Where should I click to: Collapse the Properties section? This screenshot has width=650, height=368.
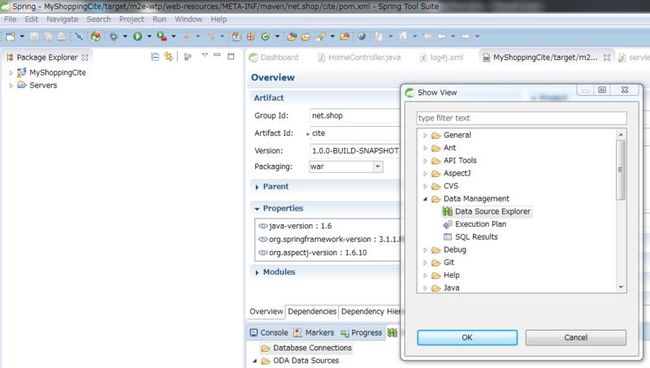tap(257, 209)
